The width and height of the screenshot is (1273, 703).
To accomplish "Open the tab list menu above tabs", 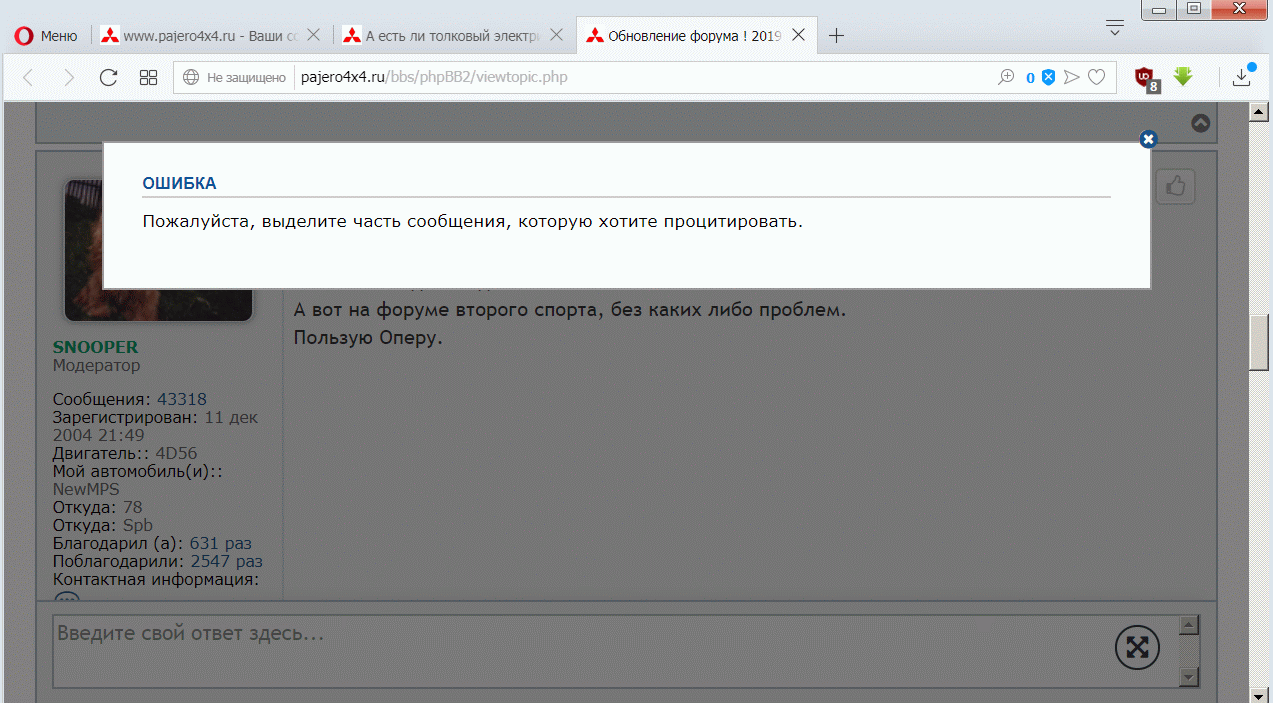I will 1115,27.
